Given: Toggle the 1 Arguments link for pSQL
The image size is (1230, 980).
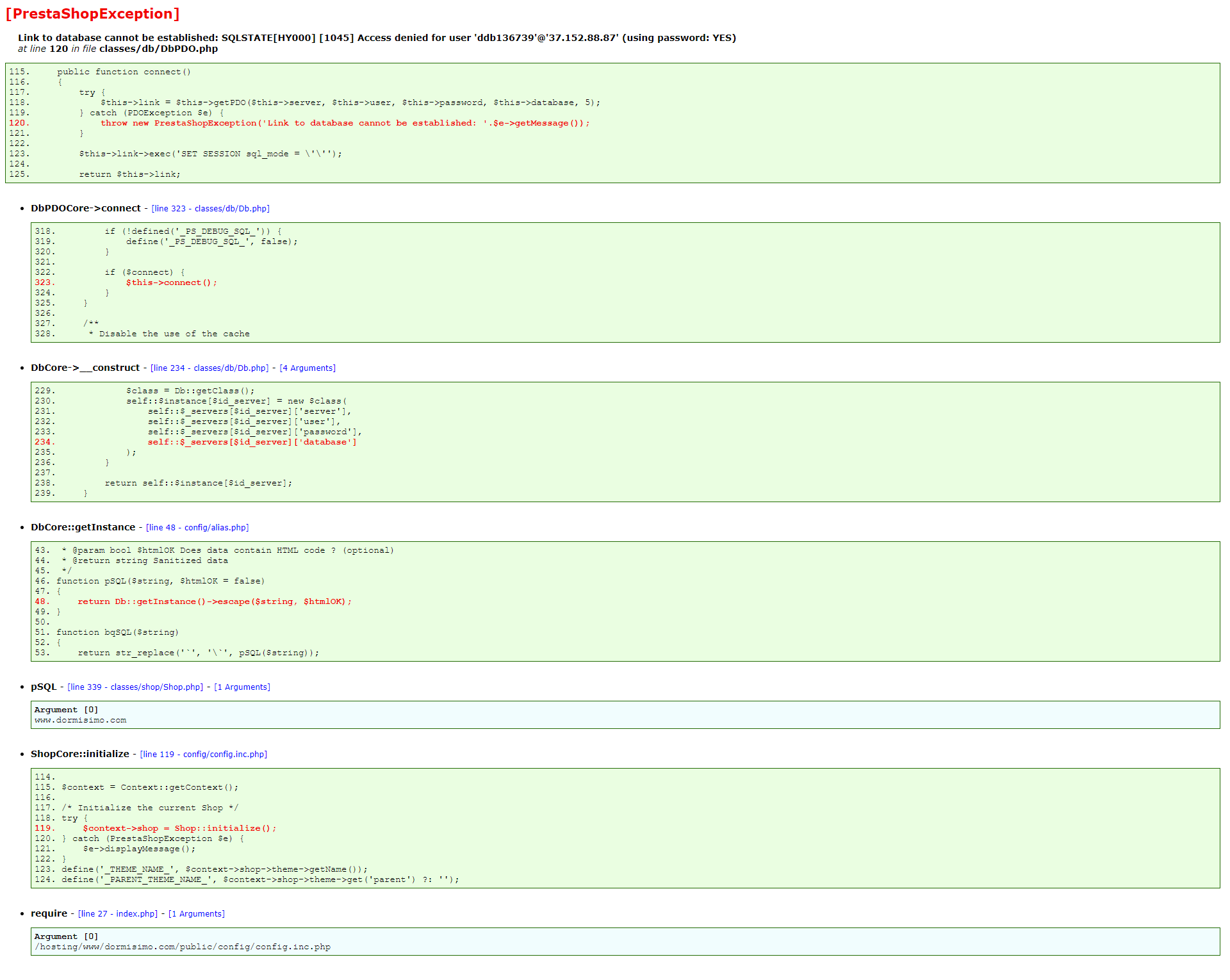Looking at the screenshot, I should [242, 687].
